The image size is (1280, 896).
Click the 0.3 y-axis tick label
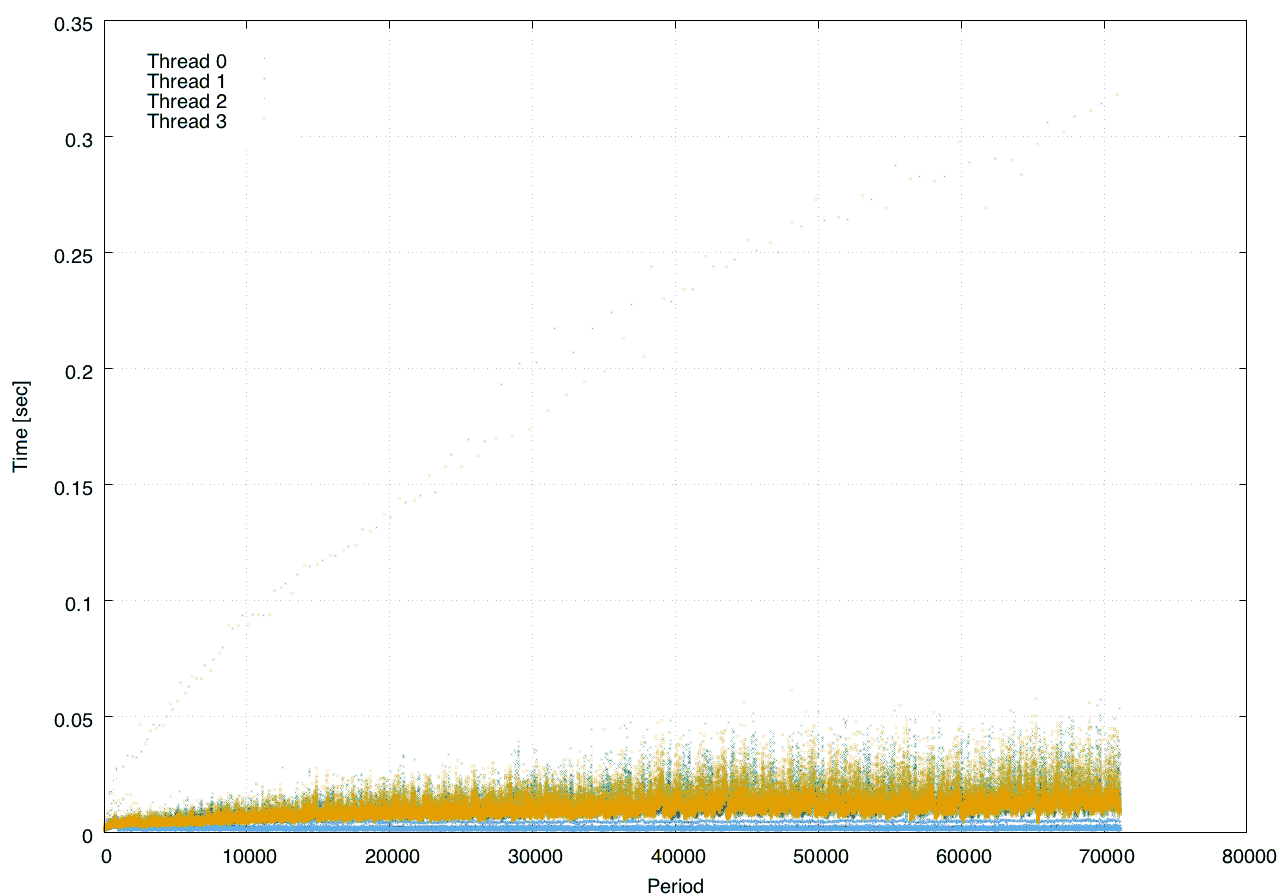pyautogui.click(x=77, y=138)
